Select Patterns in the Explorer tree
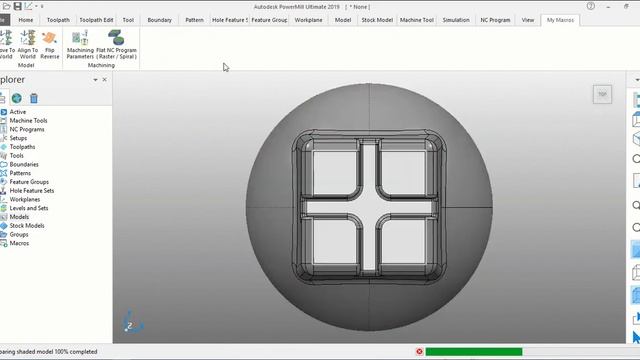640x360 pixels. click(20, 173)
